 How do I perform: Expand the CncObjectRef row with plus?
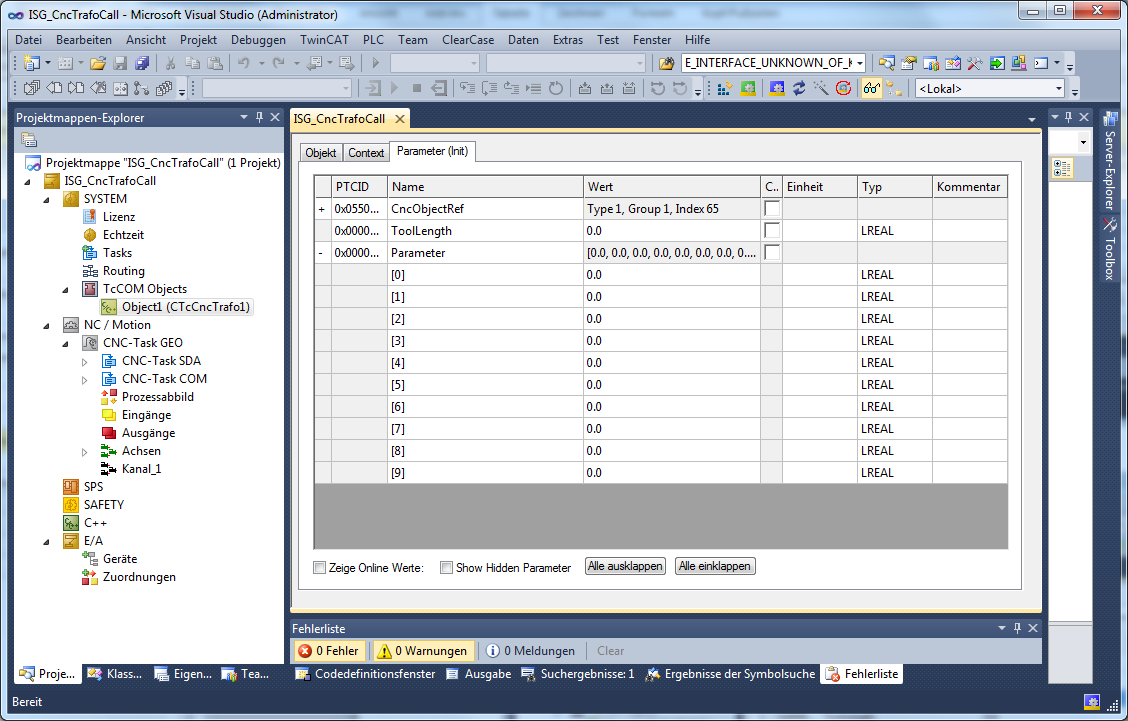pyautogui.click(x=322, y=209)
